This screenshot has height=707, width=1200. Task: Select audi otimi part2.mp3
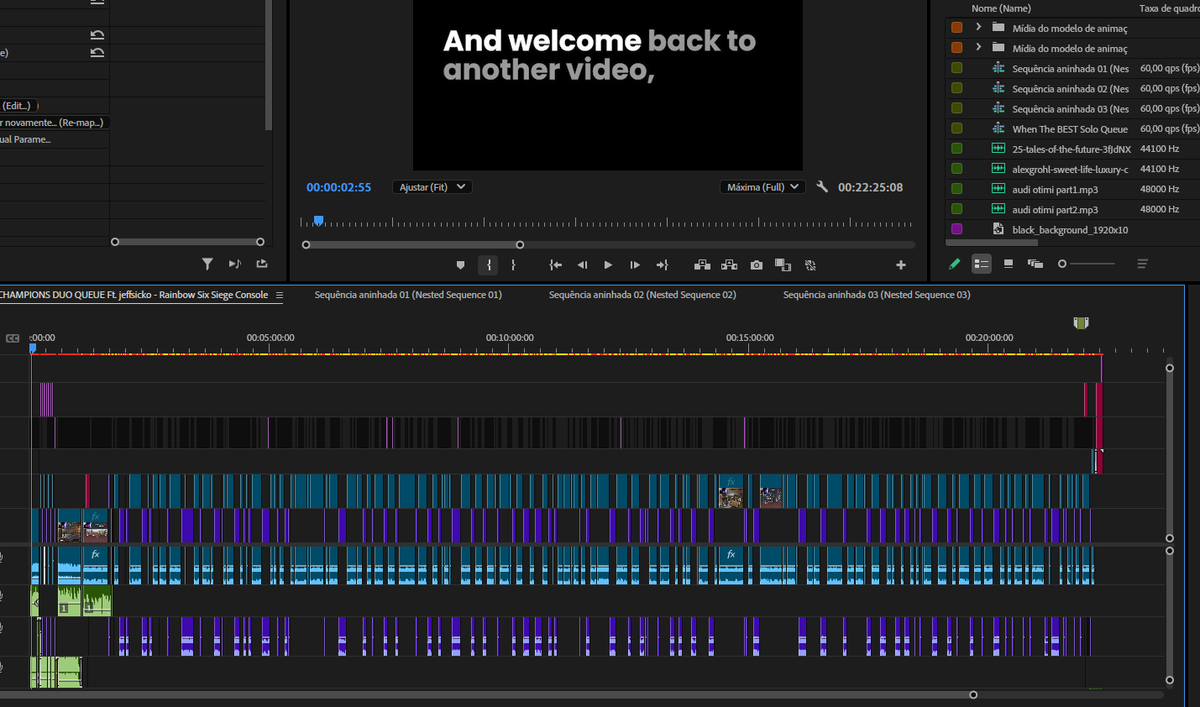(1055, 209)
